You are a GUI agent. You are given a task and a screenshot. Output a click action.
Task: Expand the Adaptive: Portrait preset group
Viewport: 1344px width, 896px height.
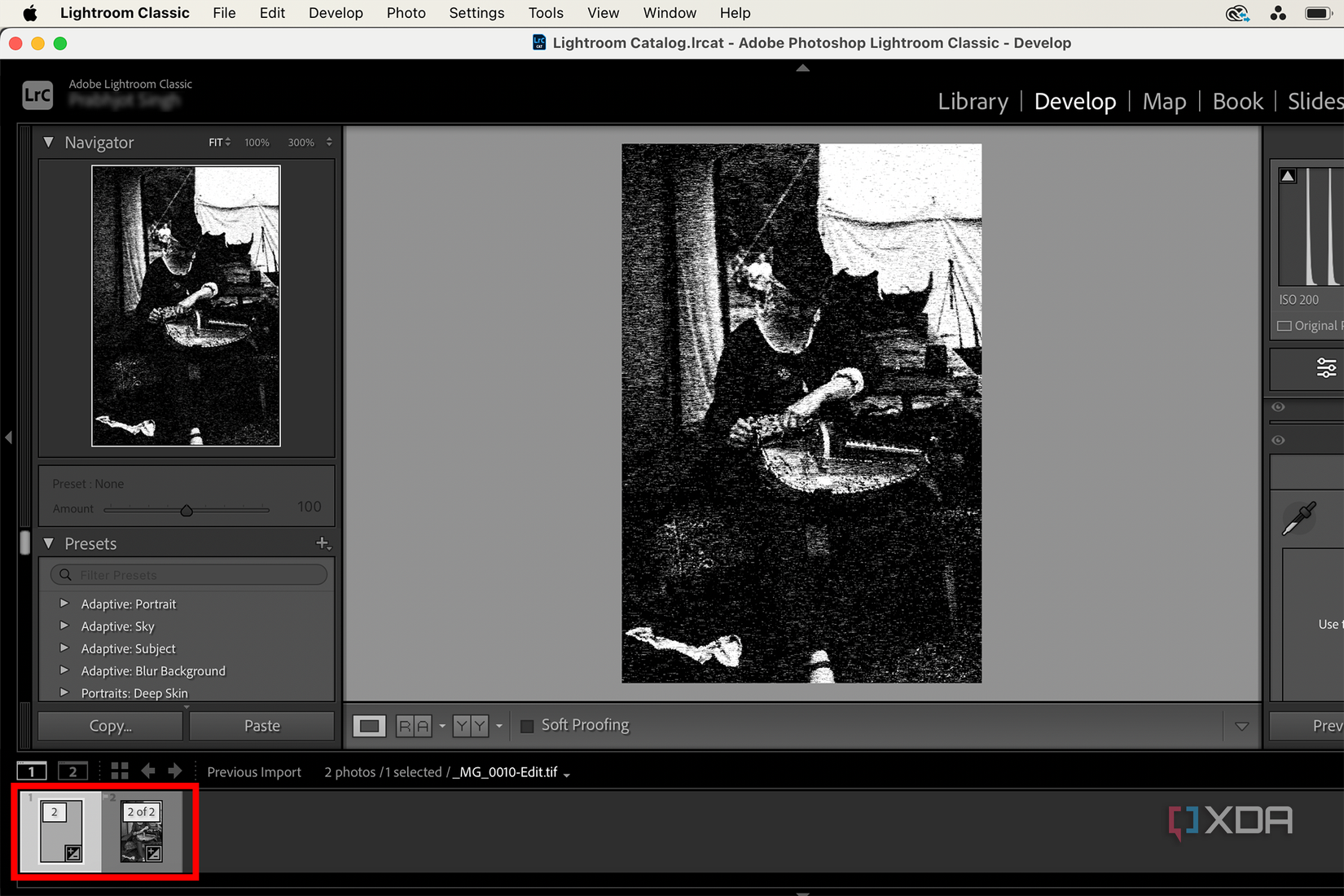coord(65,604)
